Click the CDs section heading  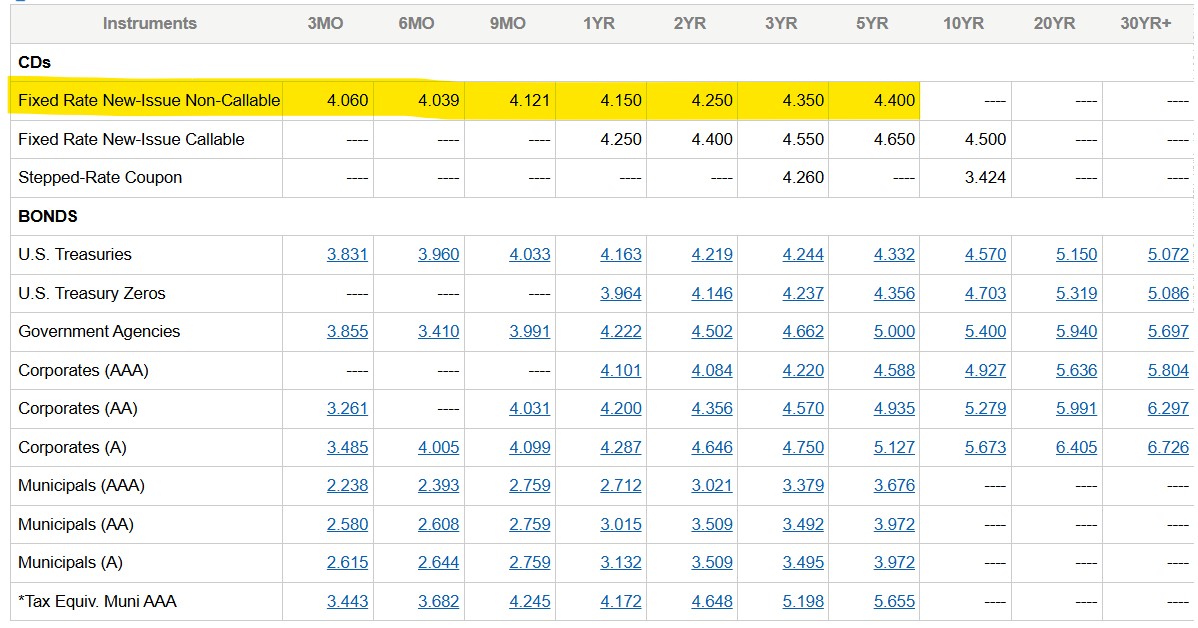point(34,63)
